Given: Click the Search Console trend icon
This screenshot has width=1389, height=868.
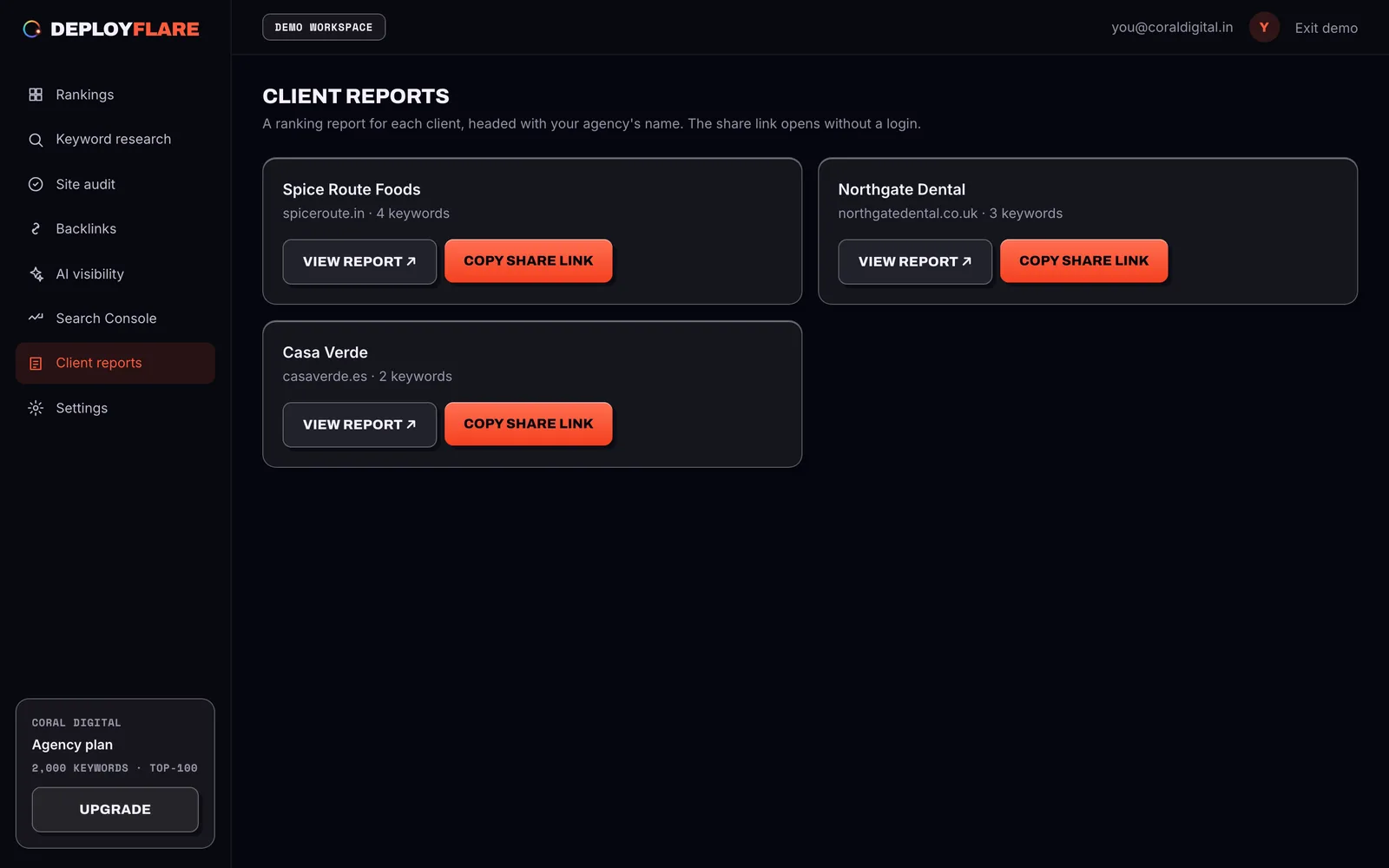Looking at the screenshot, I should (36, 319).
